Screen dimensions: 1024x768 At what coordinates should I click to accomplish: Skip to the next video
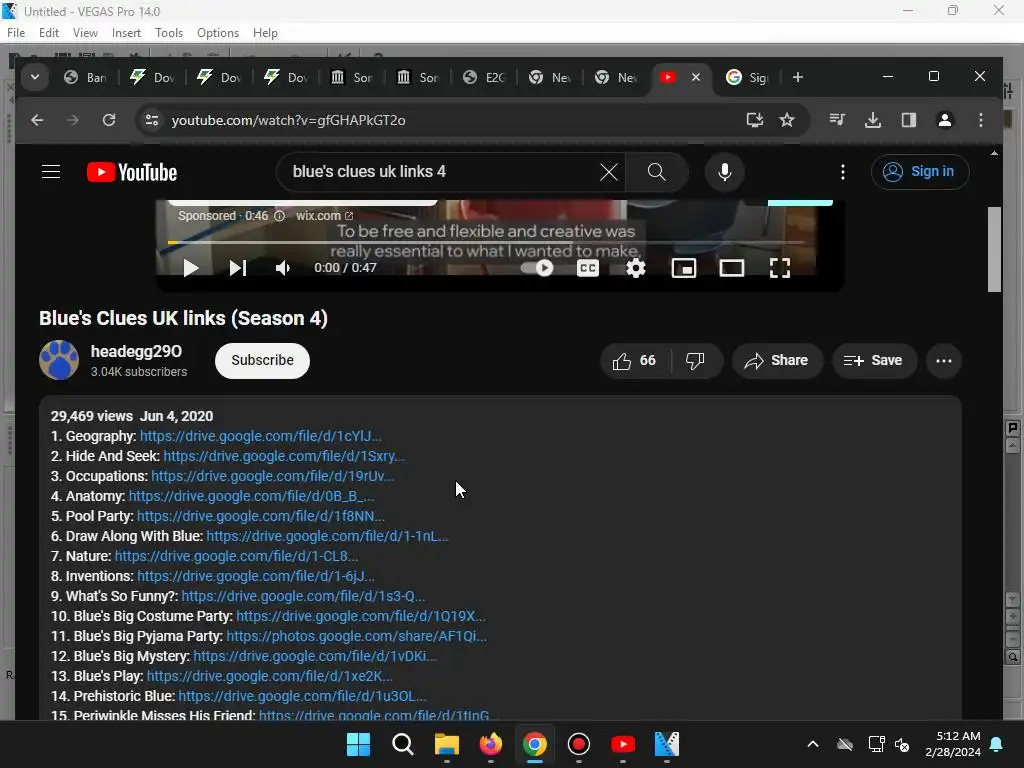237,268
